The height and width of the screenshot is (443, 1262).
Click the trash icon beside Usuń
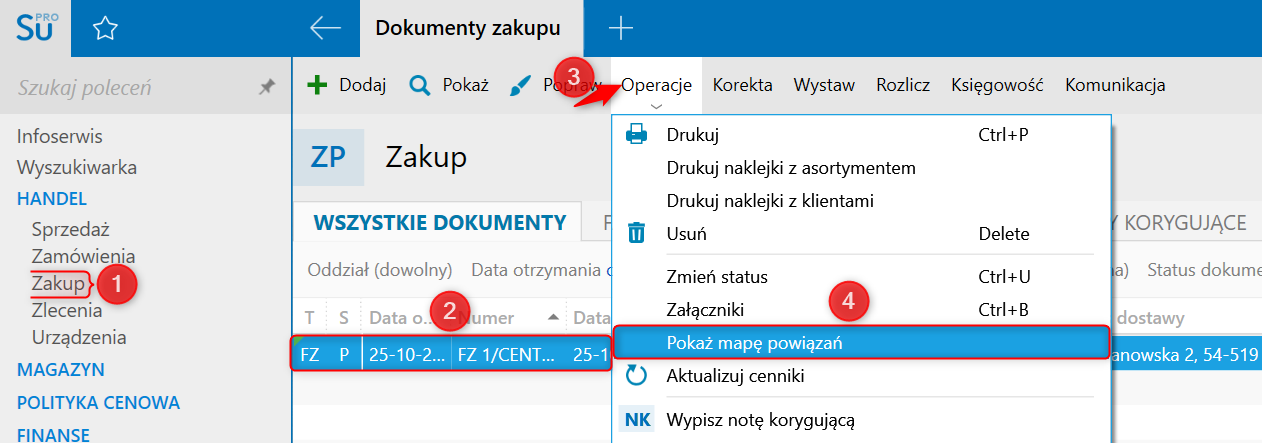(636, 234)
